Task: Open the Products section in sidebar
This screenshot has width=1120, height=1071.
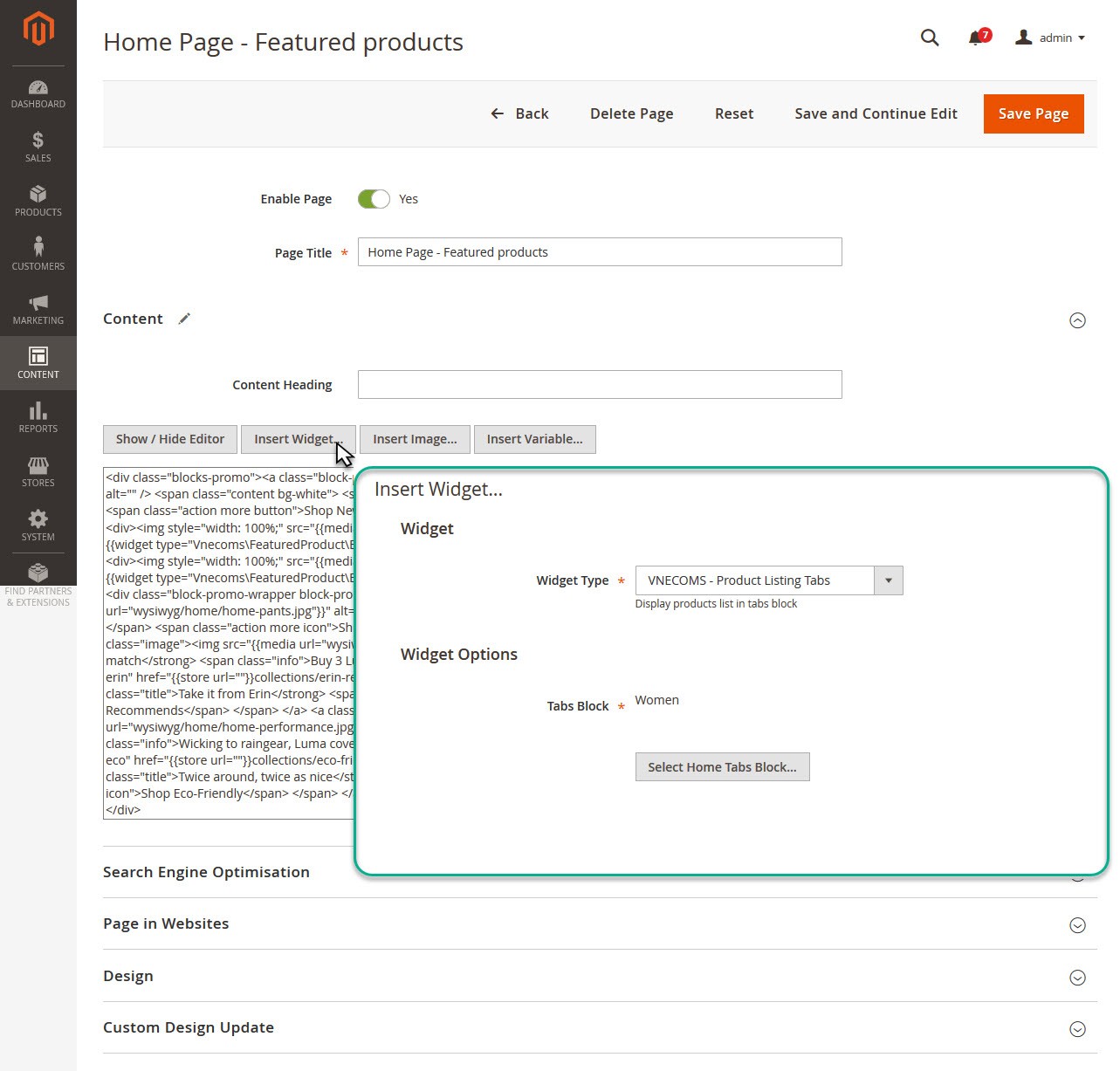Action: [x=38, y=201]
